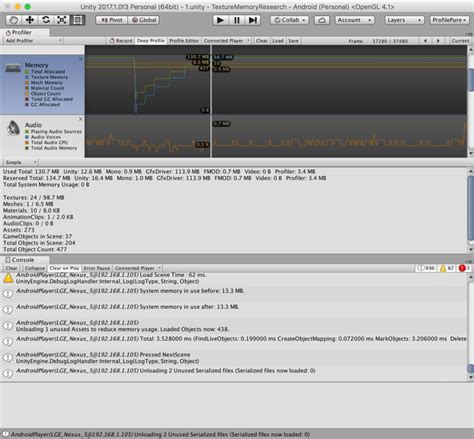Screen dimensions: 474x439
Task: Select 'Unloading 1 unused Assets' log entry
Action: point(234,326)
